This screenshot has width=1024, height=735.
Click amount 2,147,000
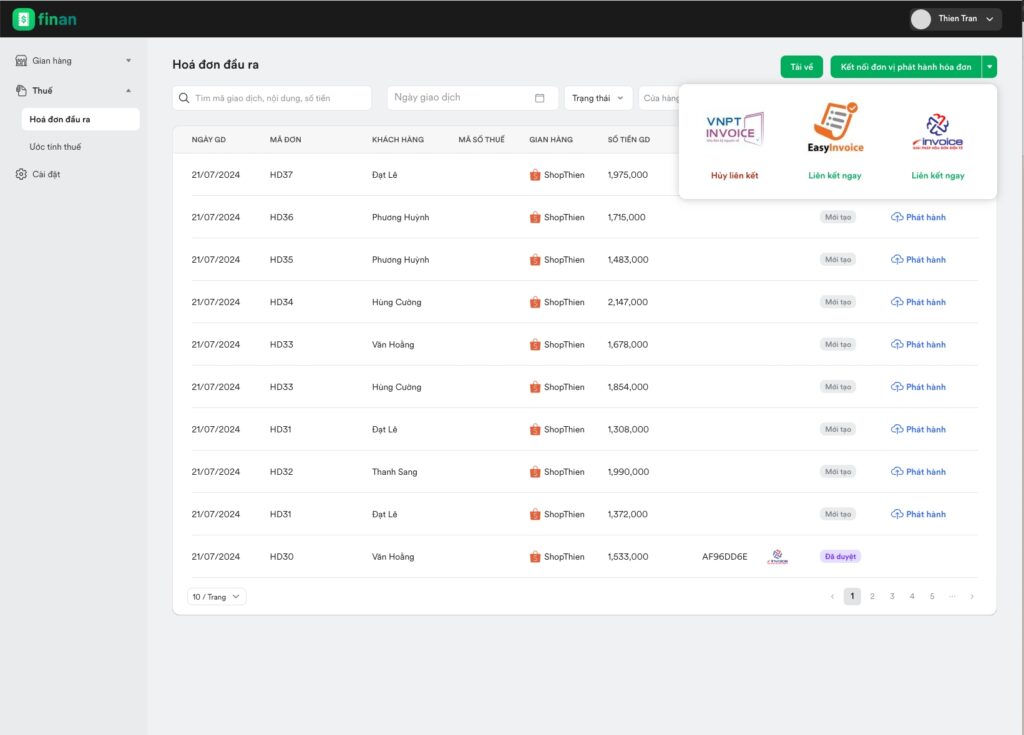pyautogui.click(x=628, y=302)
